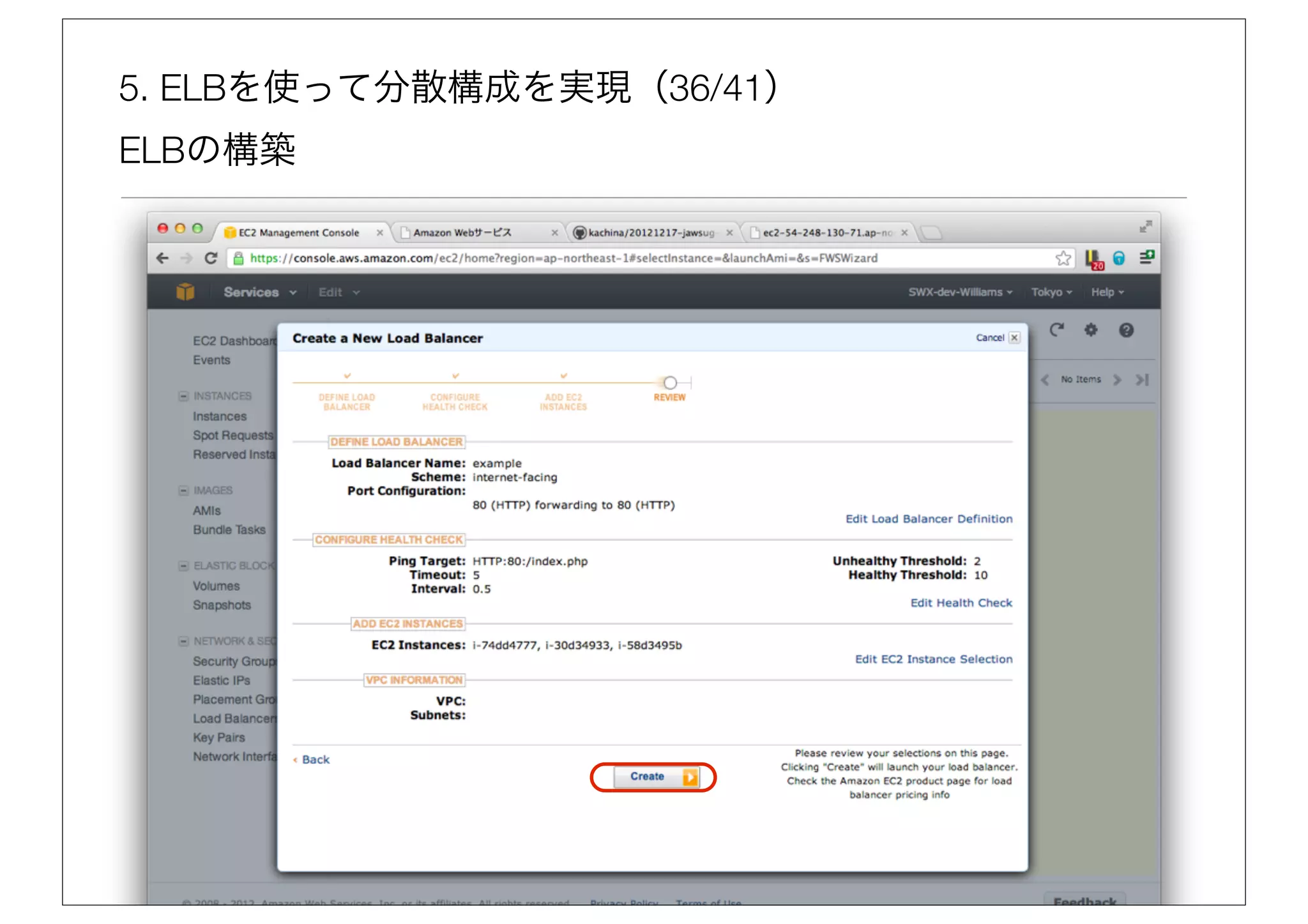
Task: Open Reserved Instances in sidebar
Action: (x=234, y=455)
